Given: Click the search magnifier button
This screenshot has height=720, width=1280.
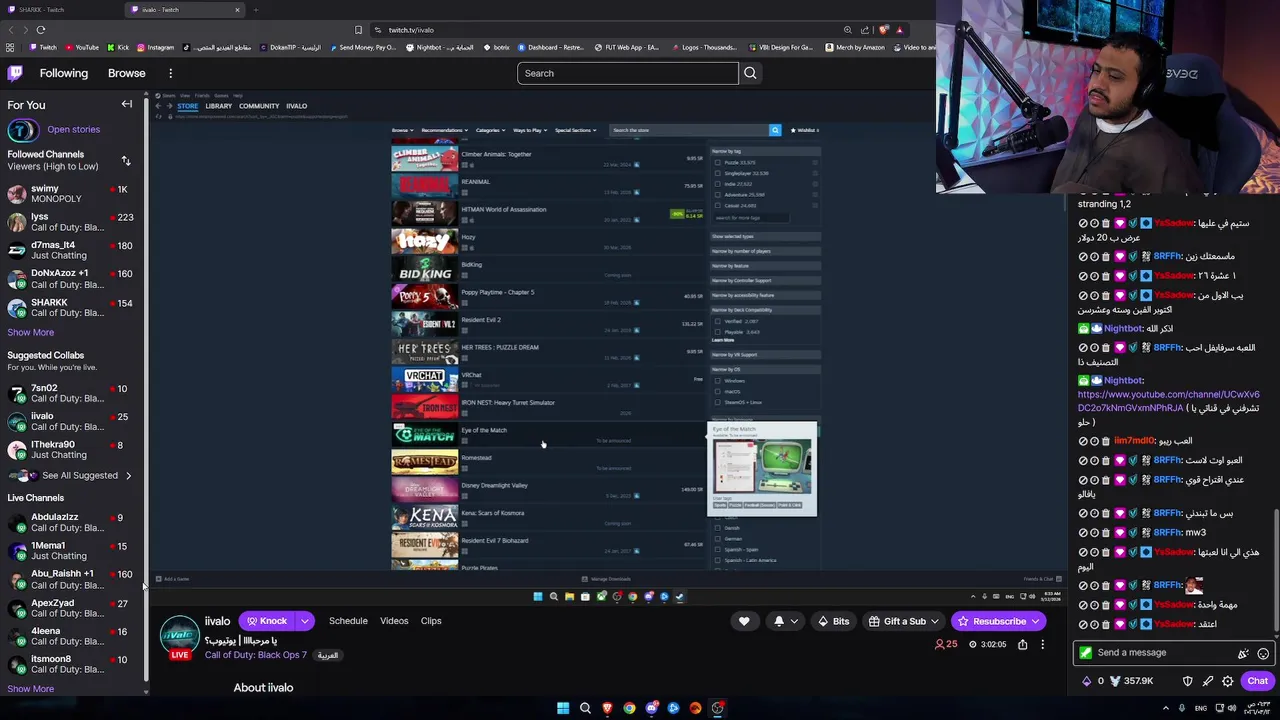Looking at the screenshot, I should 750,73.
